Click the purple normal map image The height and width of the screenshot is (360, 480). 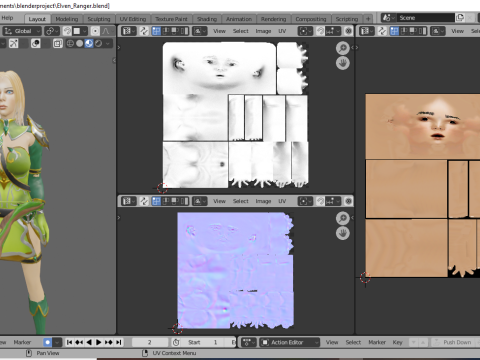point(235,271)
